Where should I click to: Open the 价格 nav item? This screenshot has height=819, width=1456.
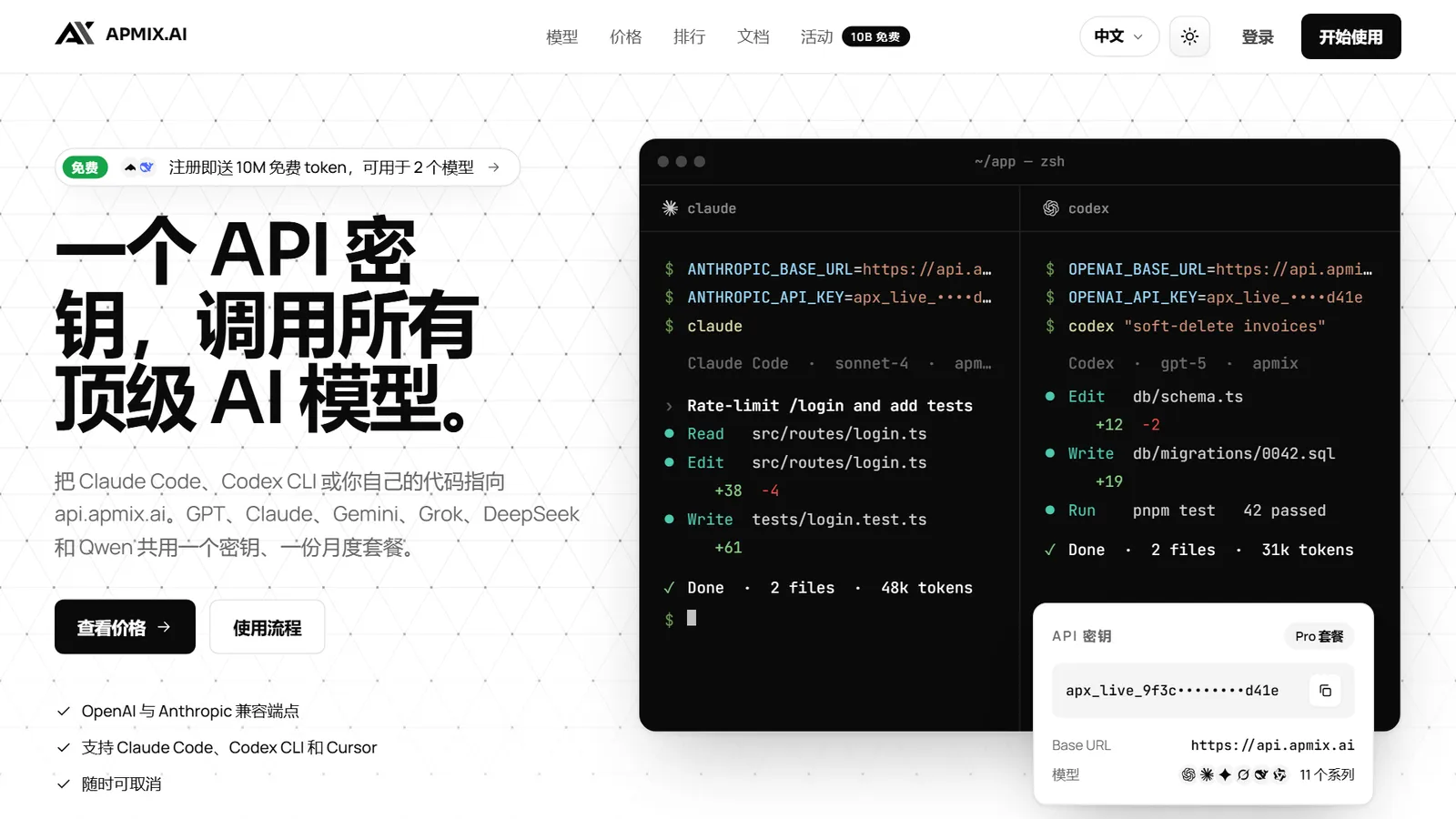(x=625, y=36)
